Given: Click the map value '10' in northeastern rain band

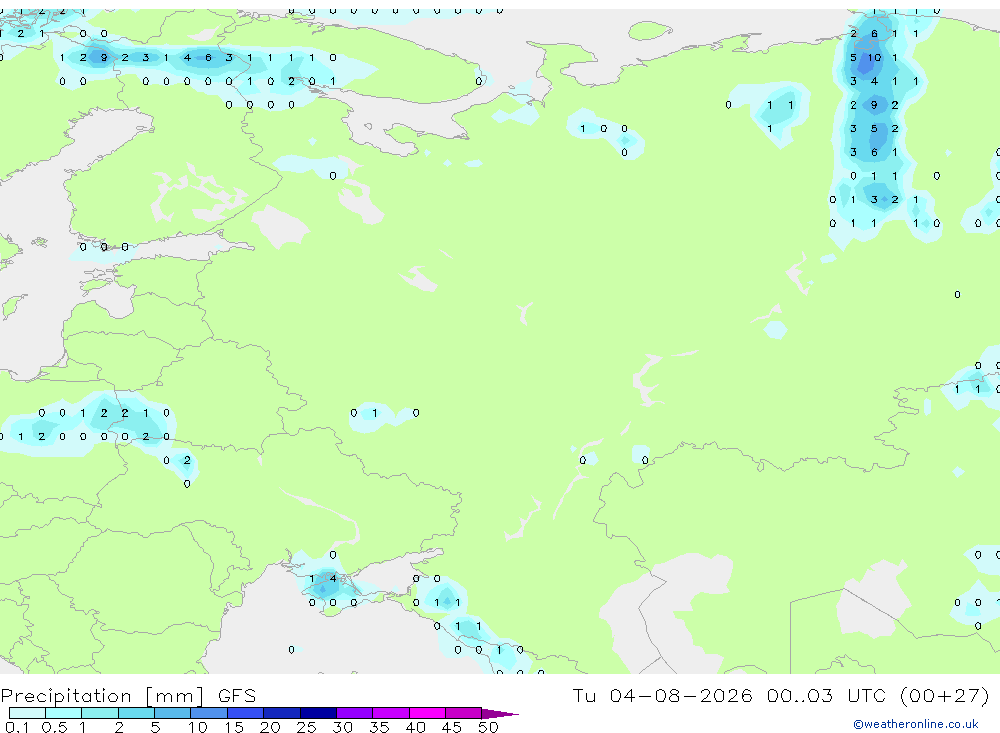Looking at the screenshot, I should coord(874,57).
